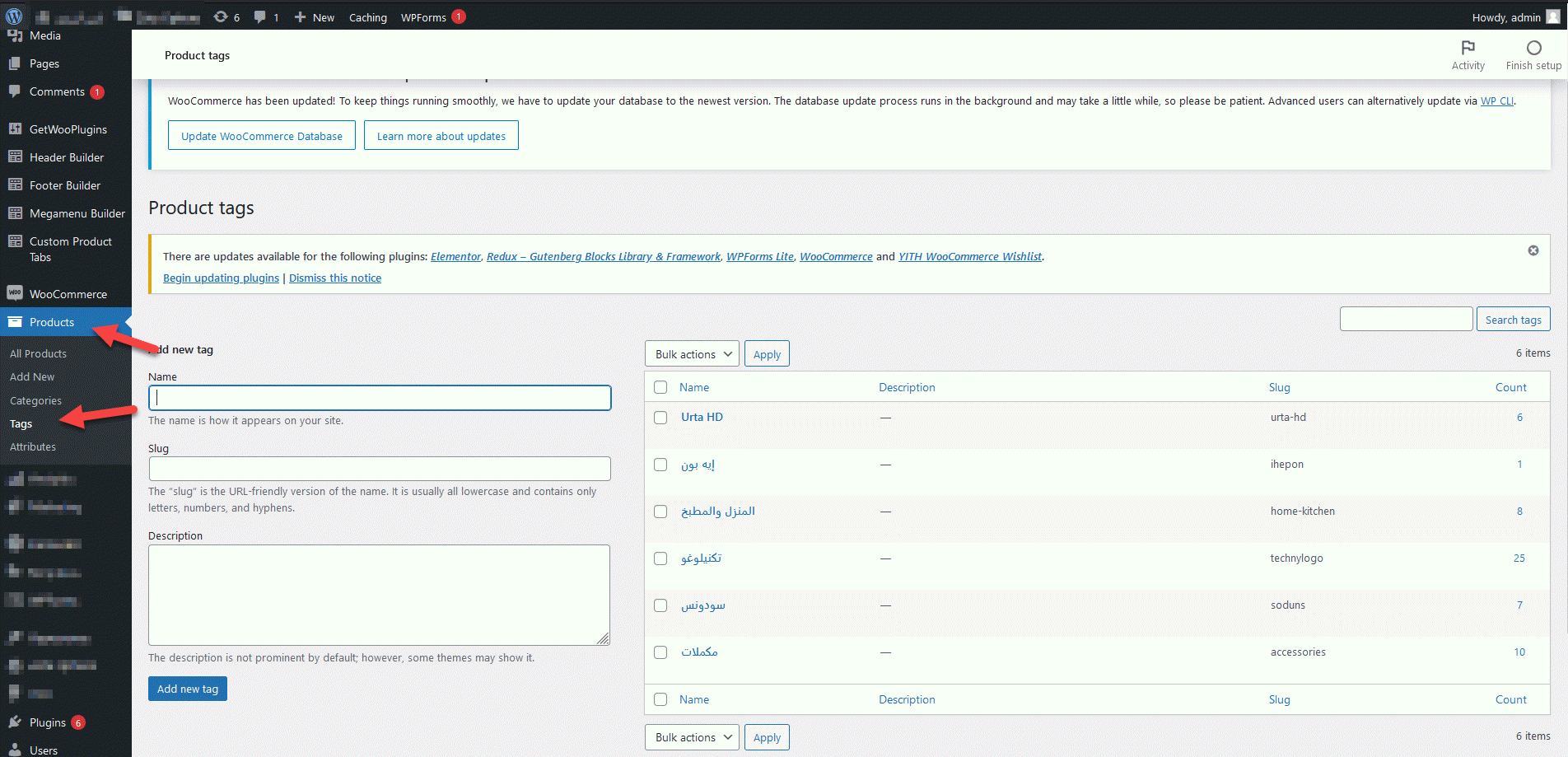The height and width of the screenshot is (757, 1568).
Task: Open the updates icon in admin bar
Action: click(221, 16)
